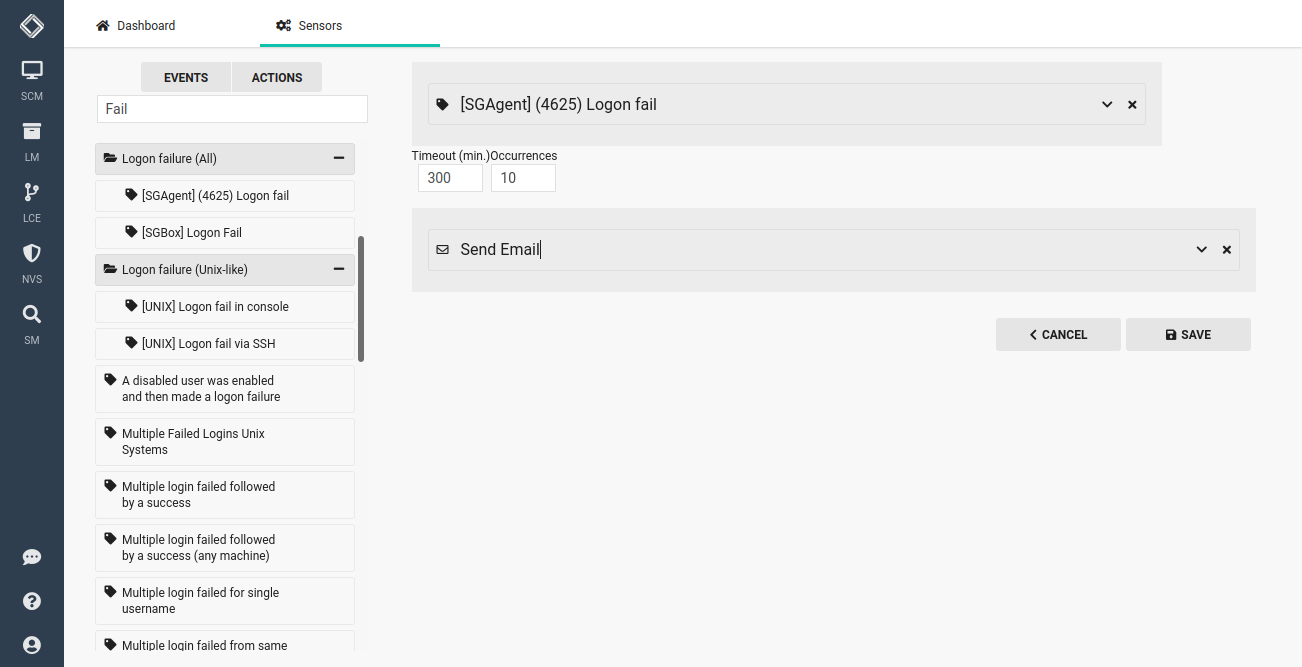1302x667 pixels.
Task: Click the CANCEL button
Action: coord(1058,334)
